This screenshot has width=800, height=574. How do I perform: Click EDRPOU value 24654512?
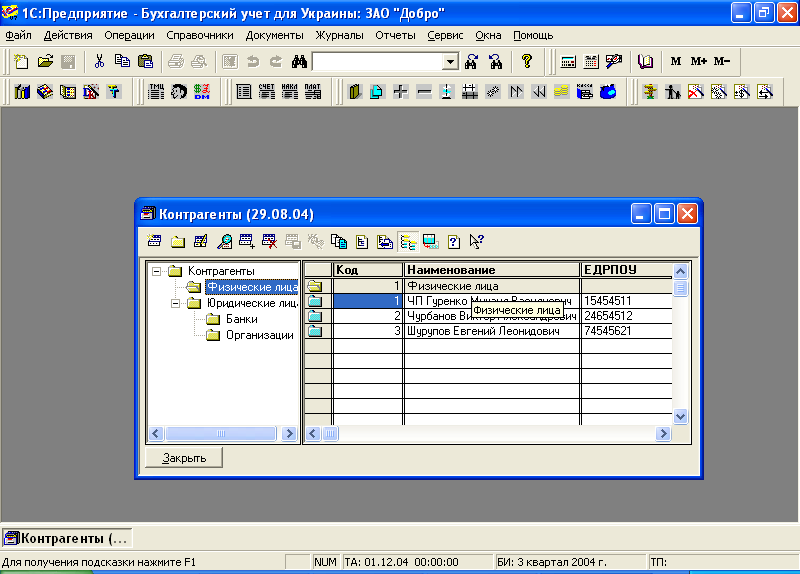[608, 316]
